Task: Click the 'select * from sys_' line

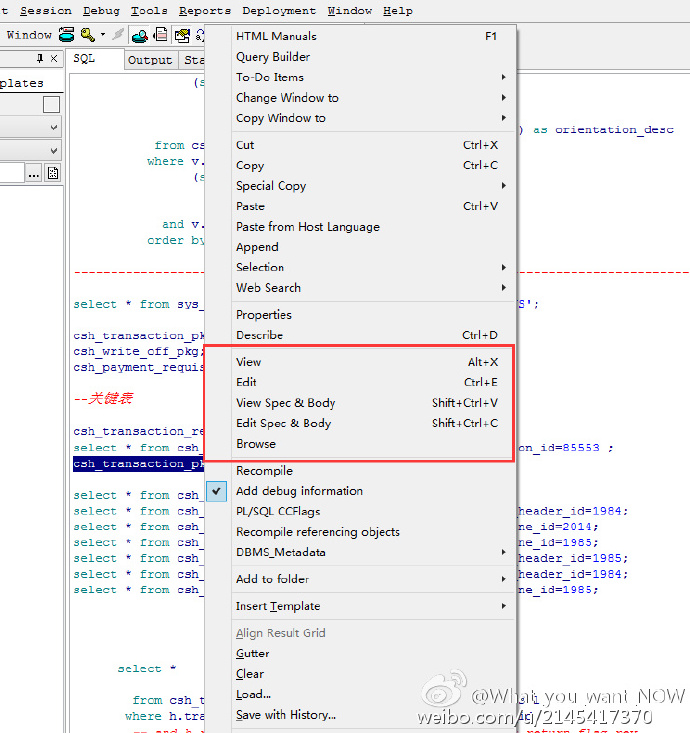Action: point(138,304)
